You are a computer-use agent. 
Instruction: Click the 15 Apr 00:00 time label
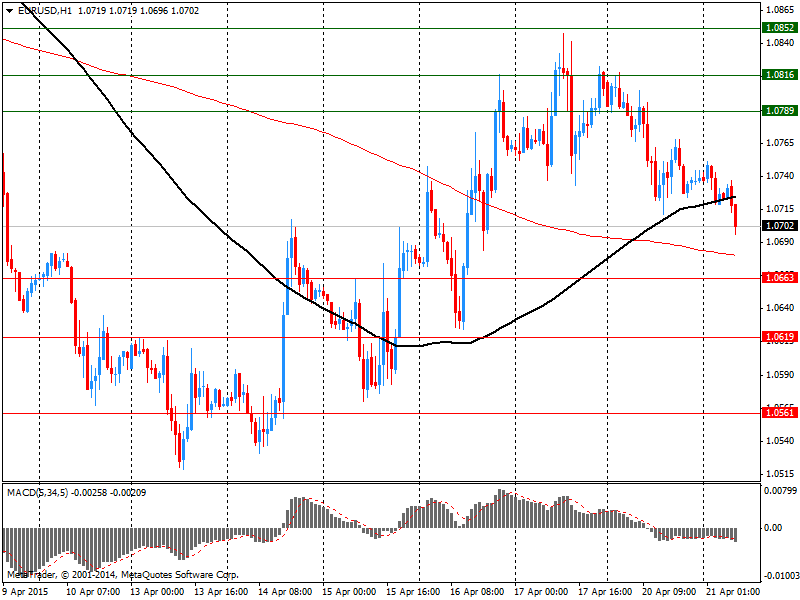pyautogui.click(x=349, y=592)
